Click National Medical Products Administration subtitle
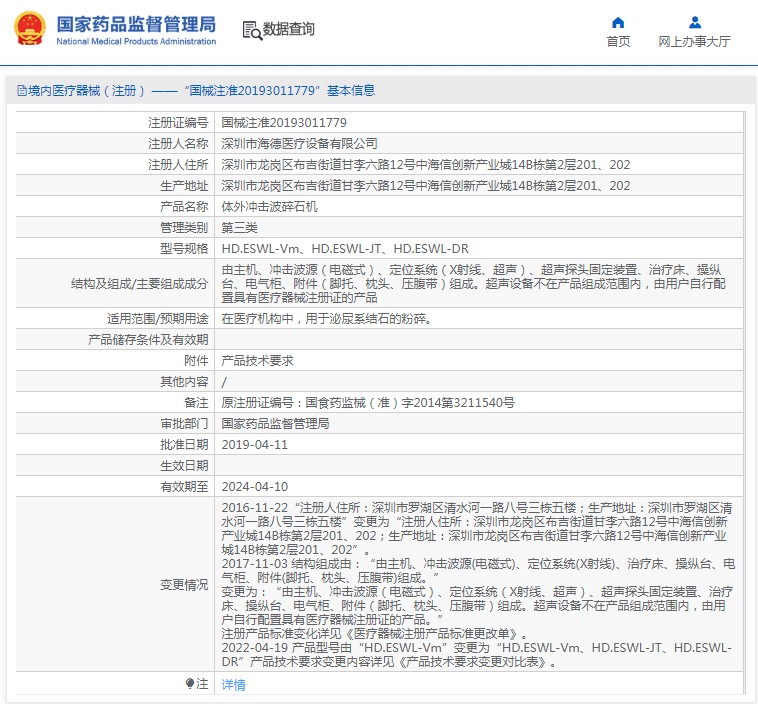Screen dimensions: 758x704 (136, 42)
